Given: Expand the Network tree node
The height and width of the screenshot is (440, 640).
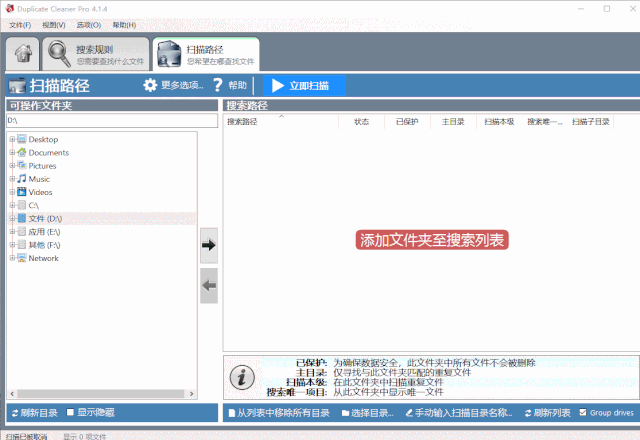Looking at the screenshot, I should [x=12, y=258].
